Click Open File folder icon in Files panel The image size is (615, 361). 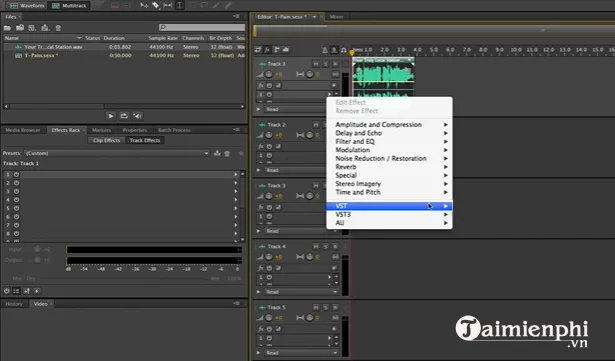pyautogui.click(x=7, y=28)
